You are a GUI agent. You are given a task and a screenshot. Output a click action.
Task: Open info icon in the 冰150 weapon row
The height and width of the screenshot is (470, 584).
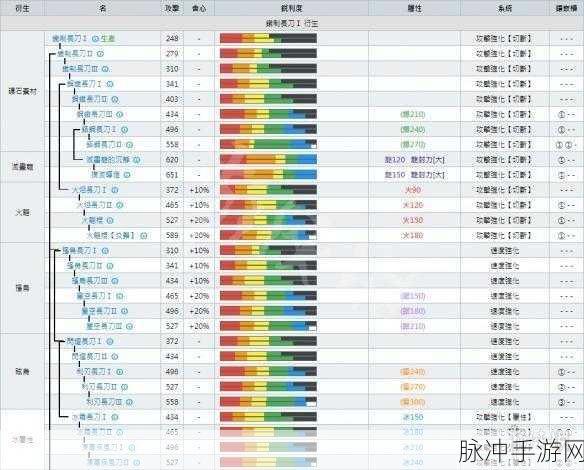pos(115,417)
